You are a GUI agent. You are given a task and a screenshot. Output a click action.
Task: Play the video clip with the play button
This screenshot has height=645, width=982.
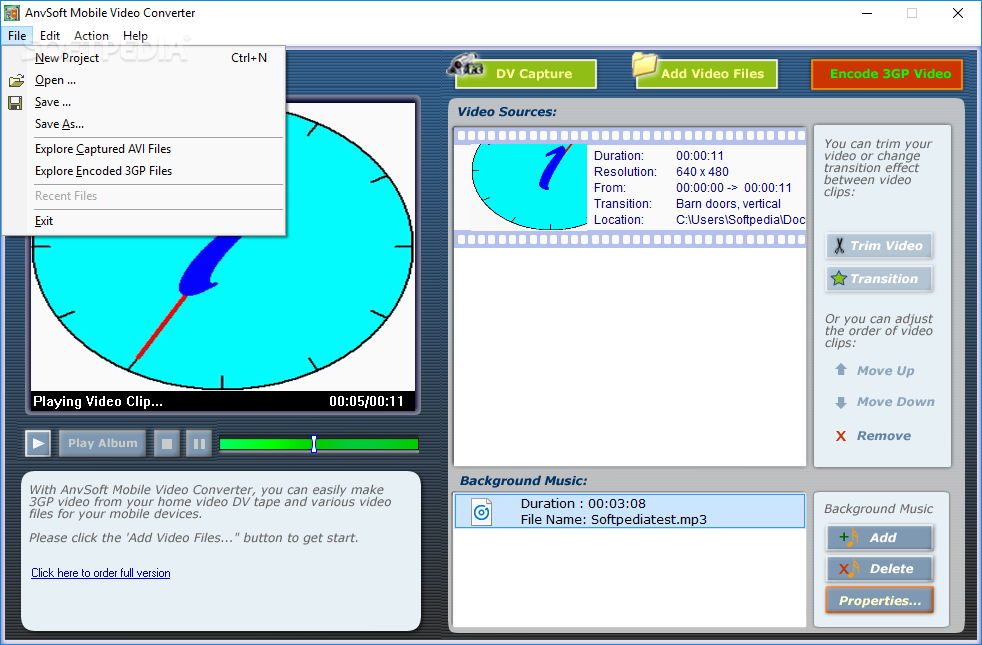(x=38, y=443)
